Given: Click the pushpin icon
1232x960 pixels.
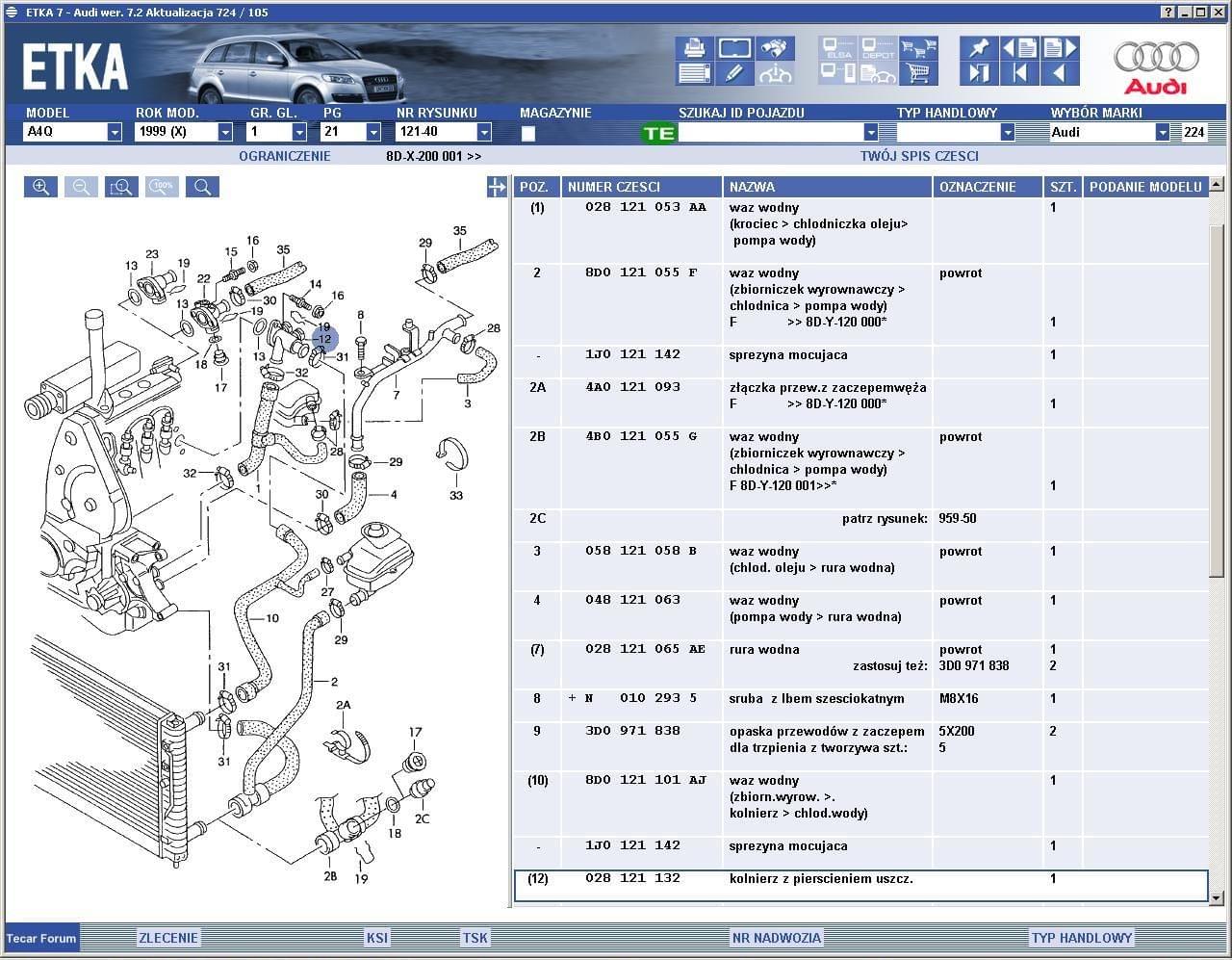Looking at the screenshot, I should (979, 48).
